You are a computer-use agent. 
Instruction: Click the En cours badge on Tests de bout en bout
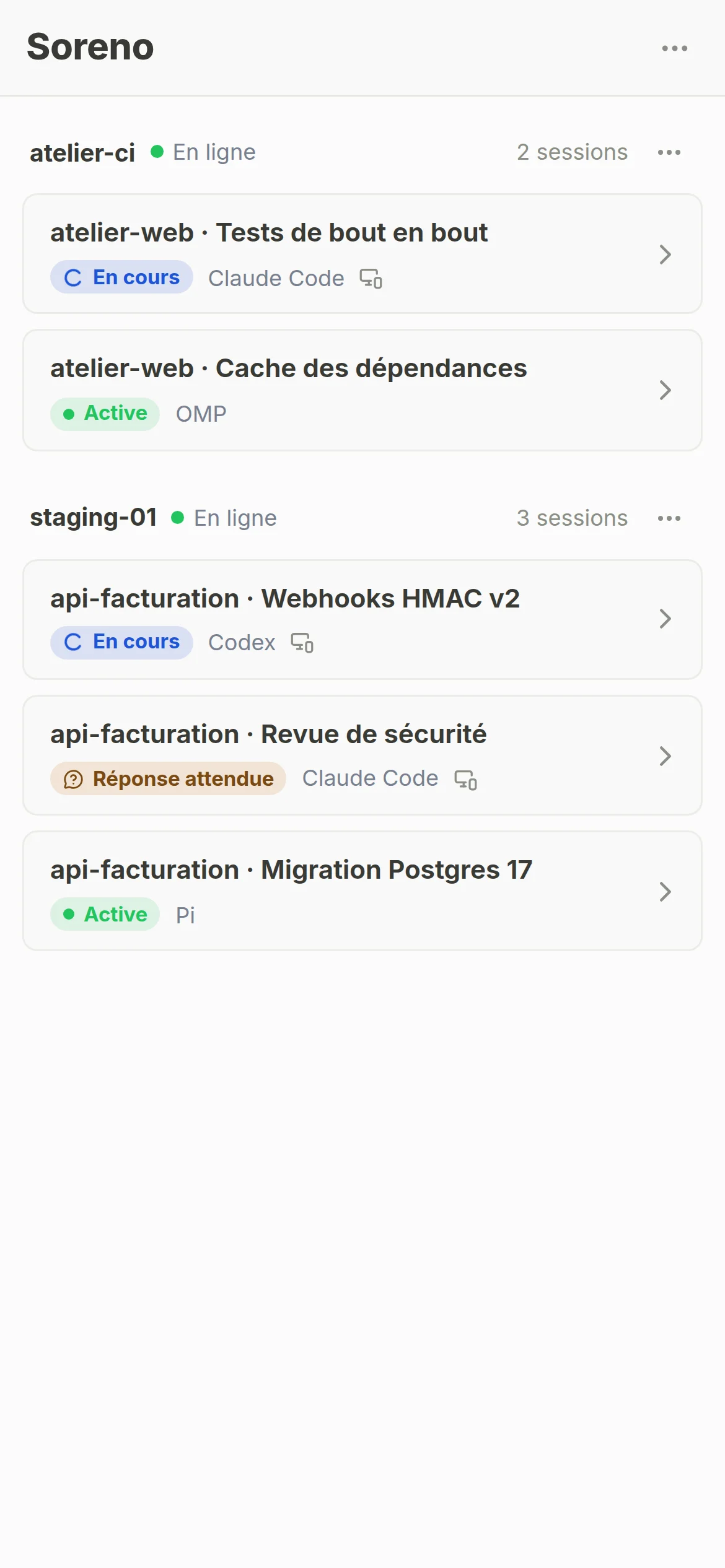[x=121, y=277]
